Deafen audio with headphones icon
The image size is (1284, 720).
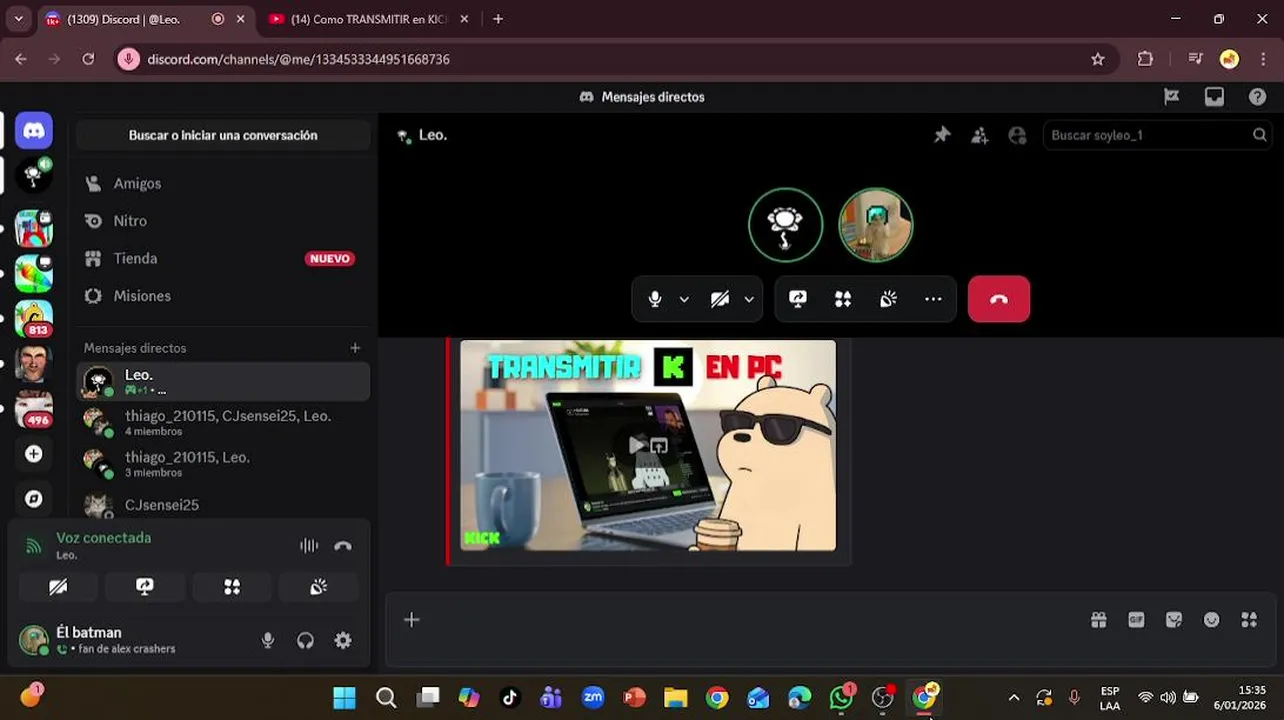click(306, 641)
